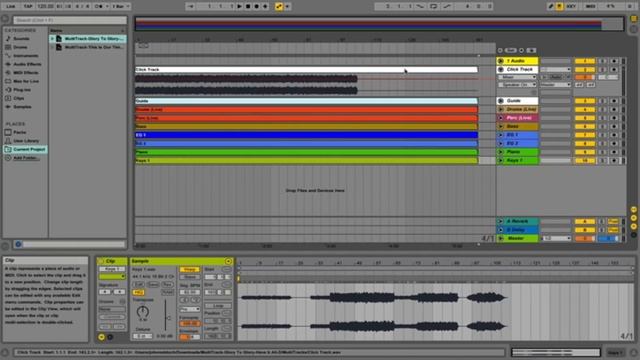Unfold the Piano track
Viewport: 640px width, 360px height.
[501, 152]
